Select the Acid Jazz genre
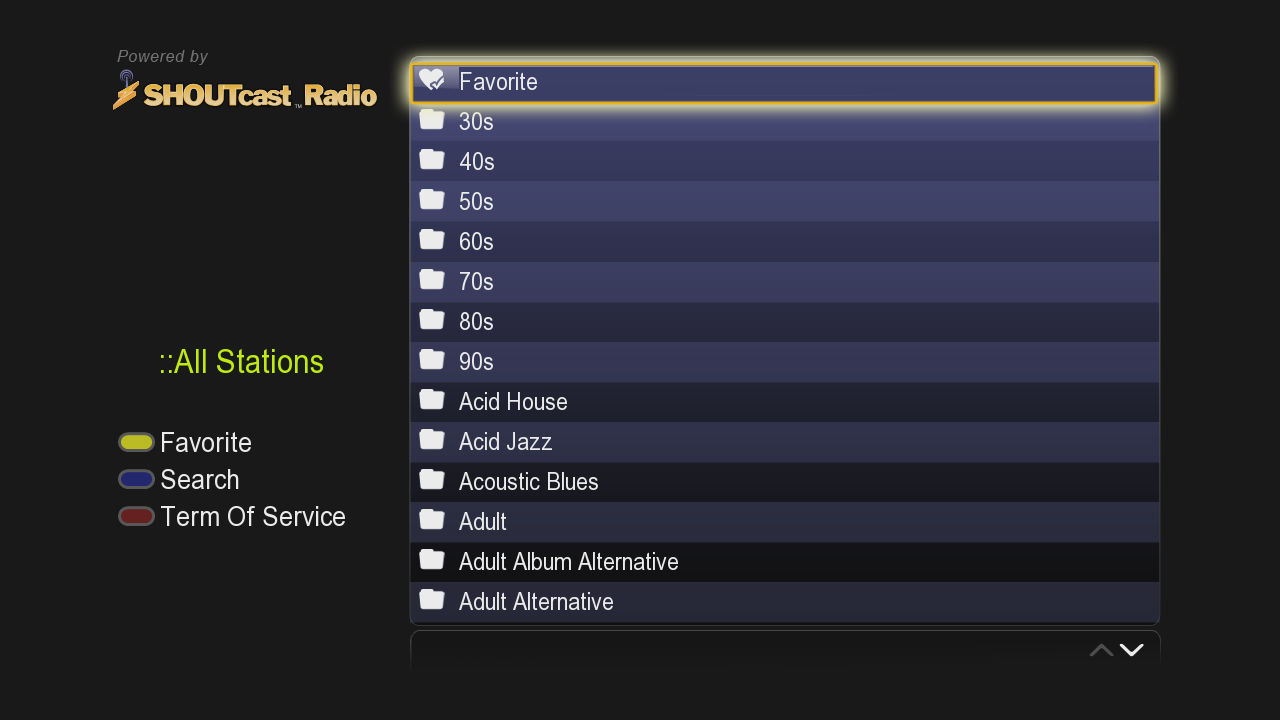1280x720 pixels. (x=505, y=442)
